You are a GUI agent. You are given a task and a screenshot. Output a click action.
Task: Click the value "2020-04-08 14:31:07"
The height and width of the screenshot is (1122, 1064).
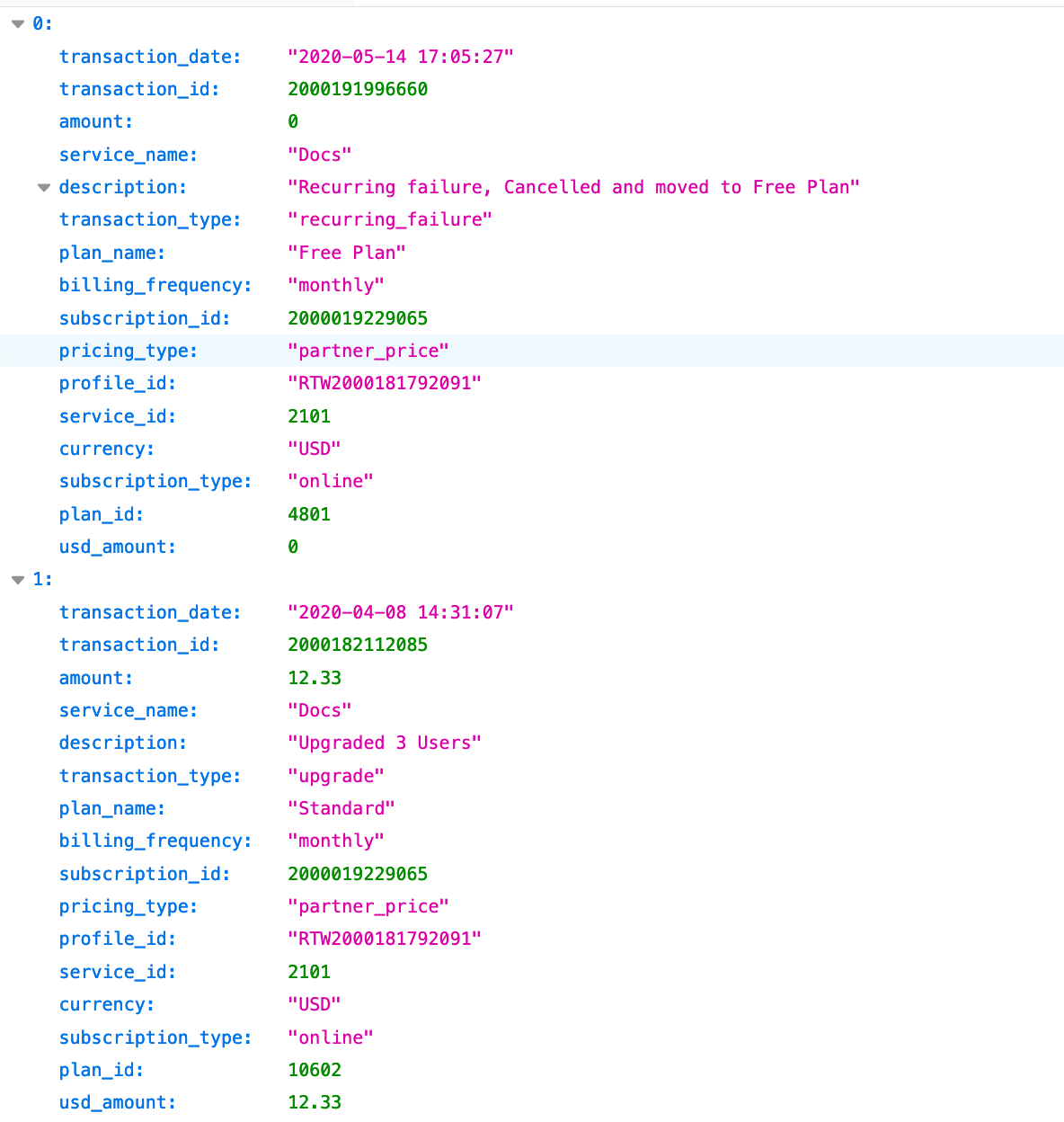401,612
